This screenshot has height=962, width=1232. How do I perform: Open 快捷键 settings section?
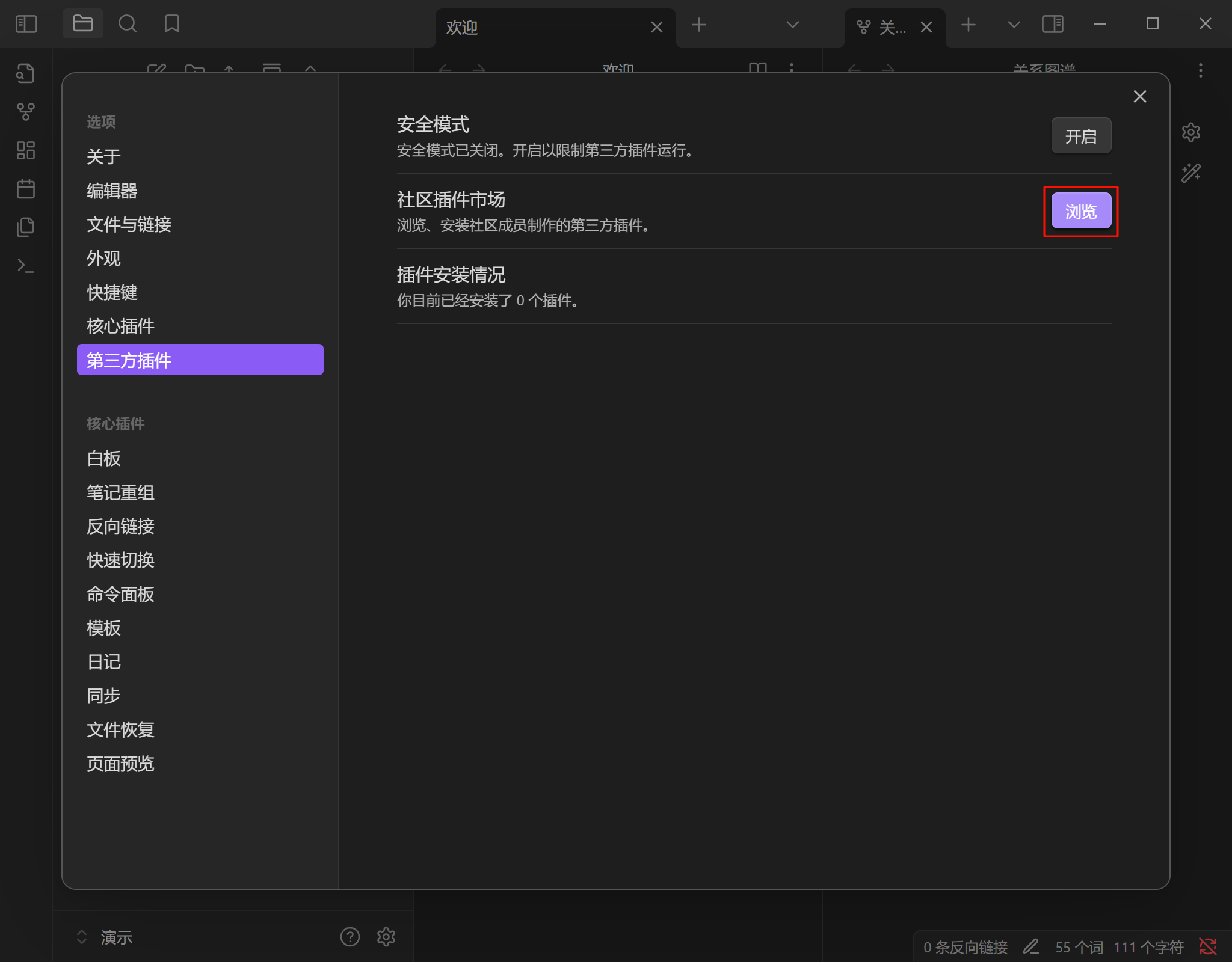112,292
